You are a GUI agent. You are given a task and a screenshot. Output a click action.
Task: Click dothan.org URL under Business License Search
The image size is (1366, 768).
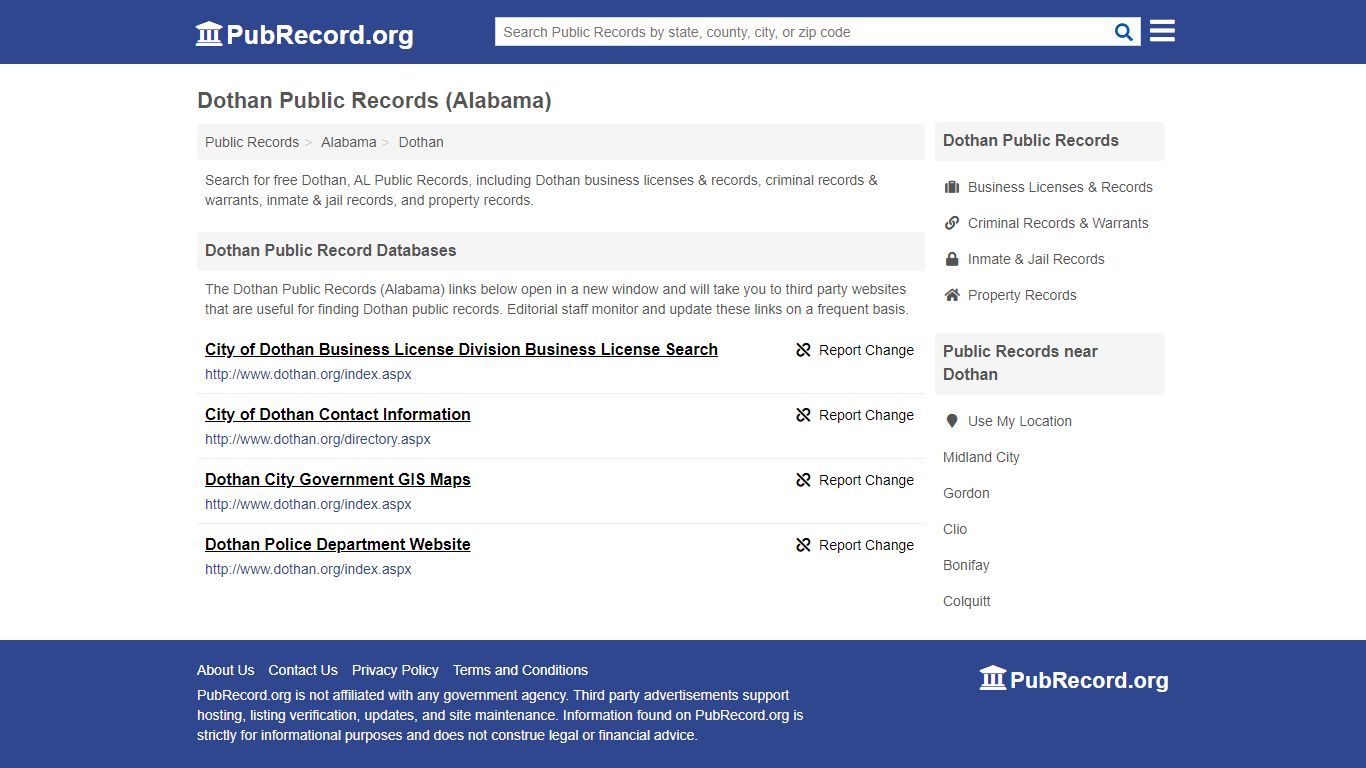pyautogui.click(x=308, y=374)
